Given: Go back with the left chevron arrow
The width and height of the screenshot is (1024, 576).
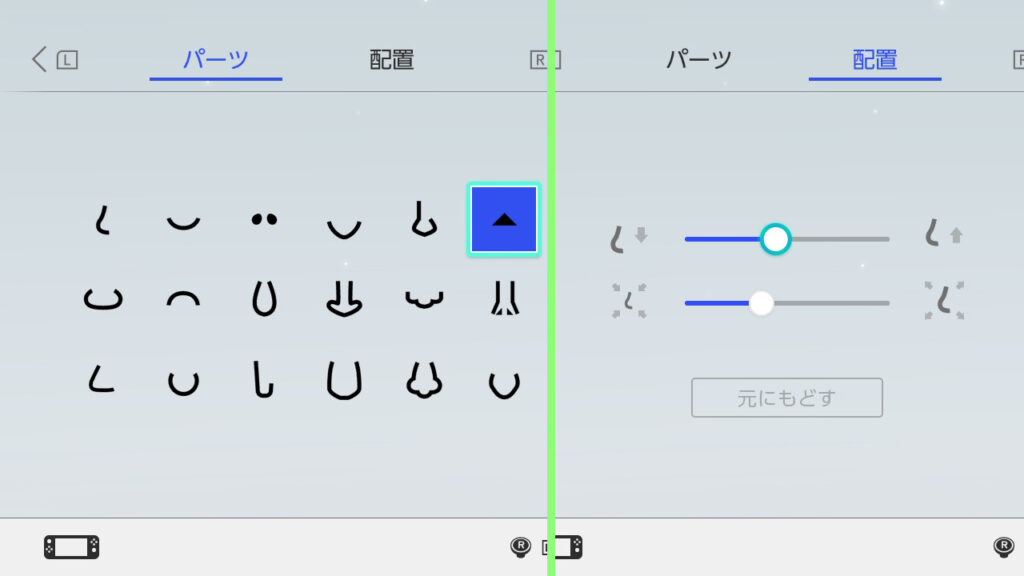Looking at the screenshot, I should coord(39,59).
